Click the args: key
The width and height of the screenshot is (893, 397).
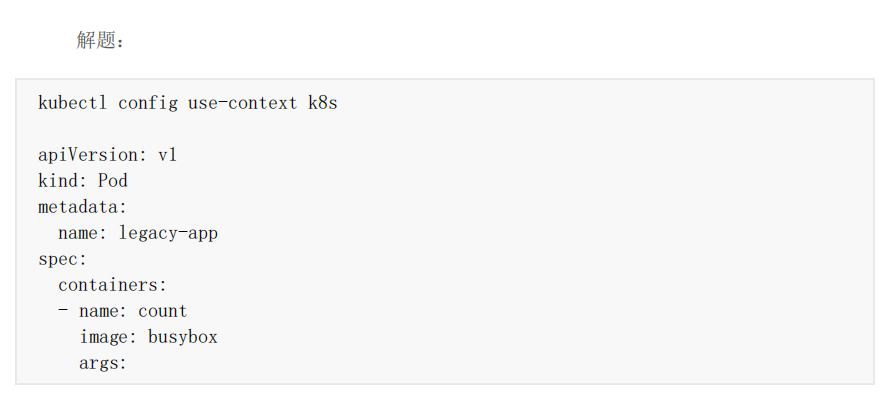(103, 363)
